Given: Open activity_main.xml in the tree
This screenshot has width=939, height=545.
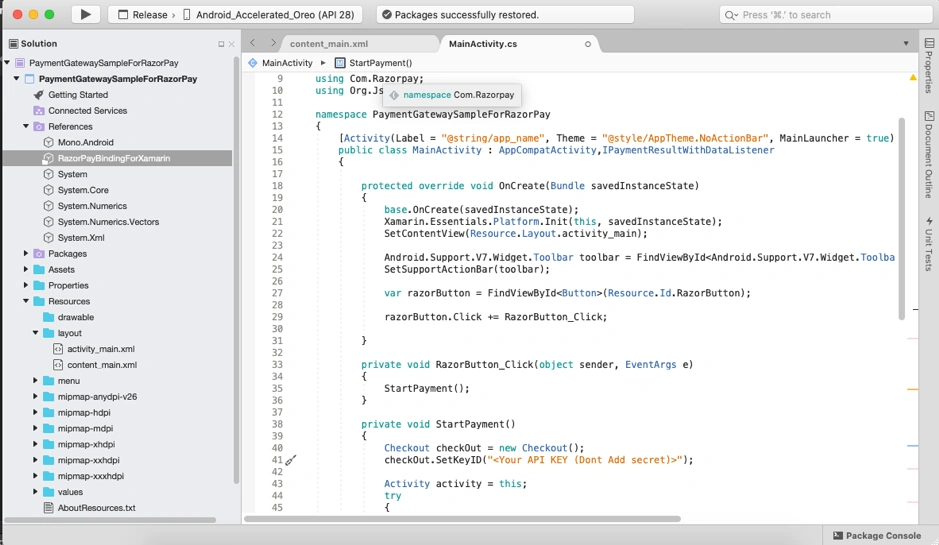Looking at the screenshot, I should (101, 349).
